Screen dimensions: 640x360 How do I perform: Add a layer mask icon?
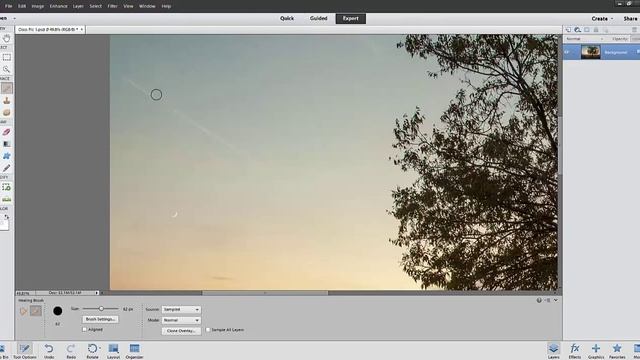(587, 30)
